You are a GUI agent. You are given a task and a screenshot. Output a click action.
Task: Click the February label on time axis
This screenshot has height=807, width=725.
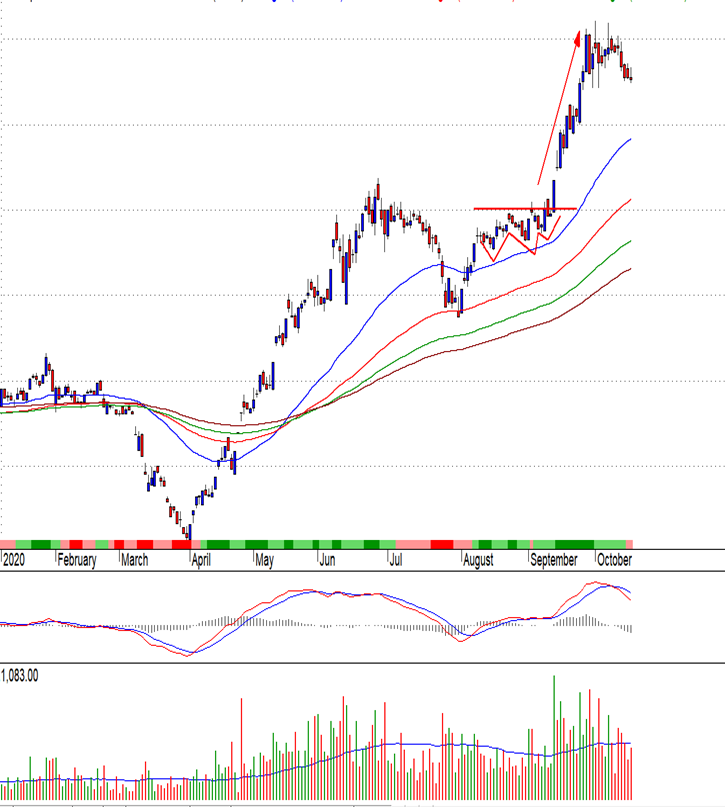pyautogui.click(x=77, y=560)
